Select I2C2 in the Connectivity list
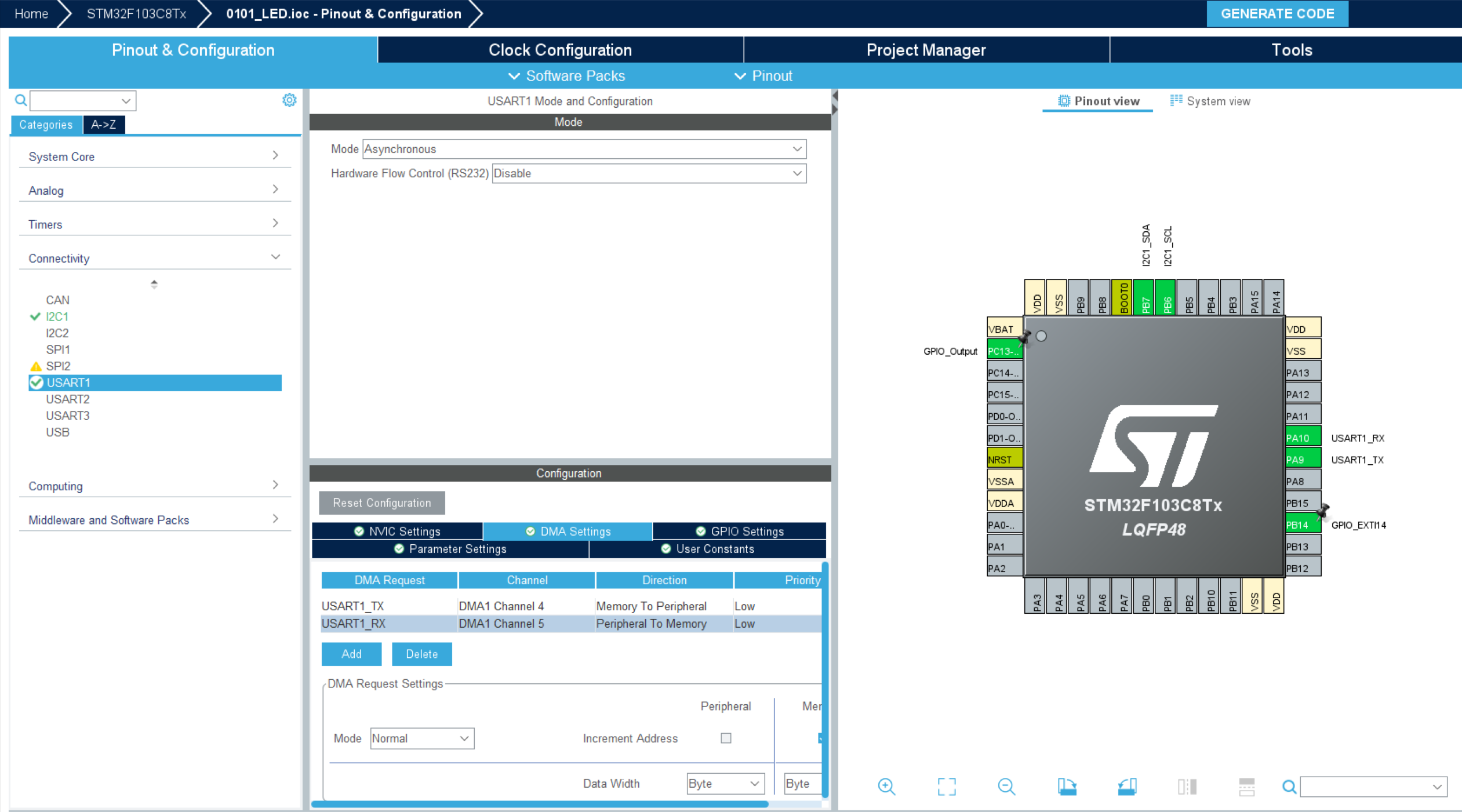1462x812 pixels. point(57,333)
